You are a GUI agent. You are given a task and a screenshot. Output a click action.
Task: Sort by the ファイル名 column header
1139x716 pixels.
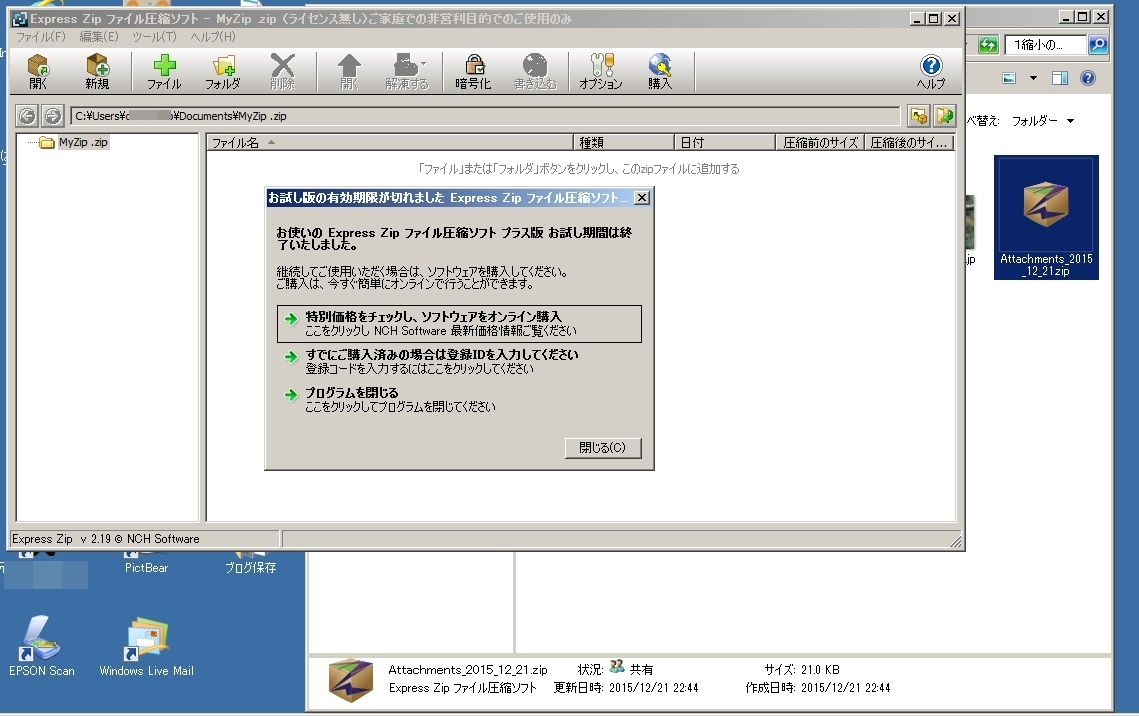(390, 142)
